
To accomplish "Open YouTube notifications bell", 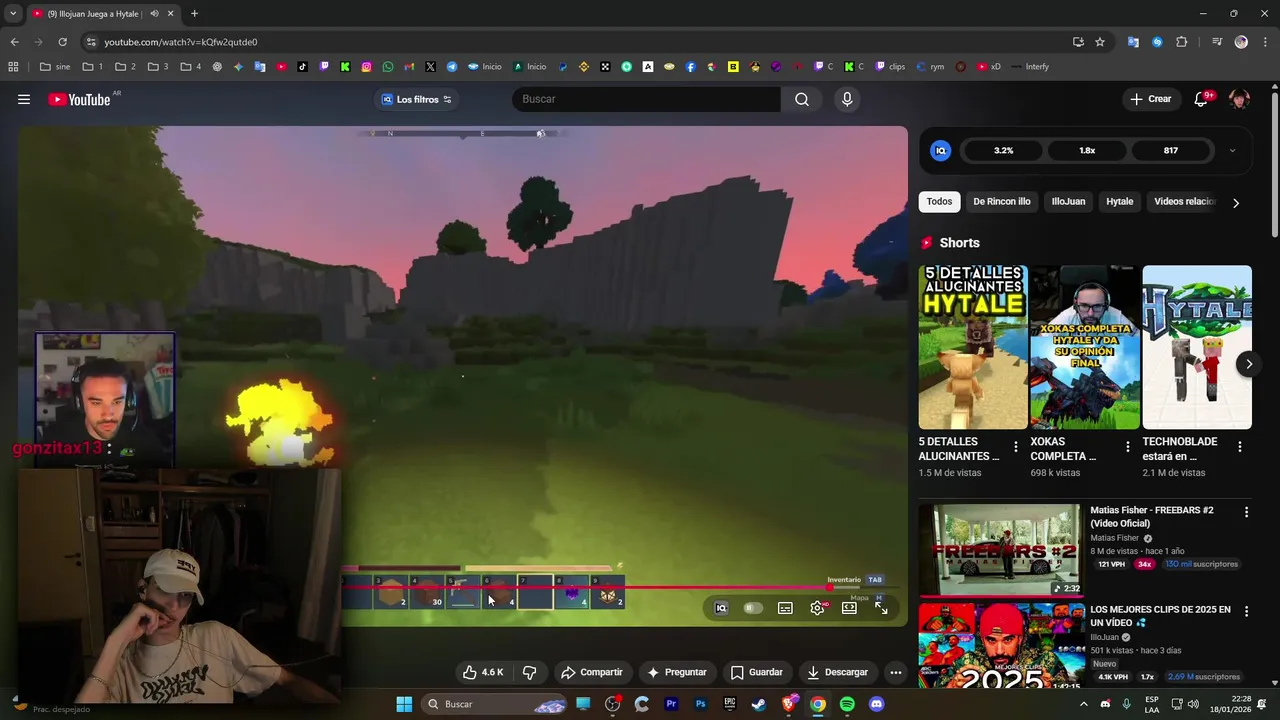I will point(1202,99).
